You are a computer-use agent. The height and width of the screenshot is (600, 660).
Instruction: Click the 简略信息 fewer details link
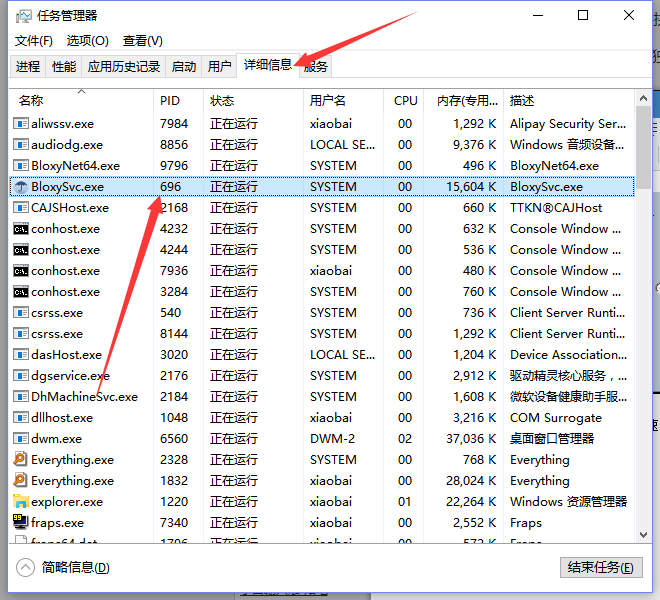click(x=76, y=568)
